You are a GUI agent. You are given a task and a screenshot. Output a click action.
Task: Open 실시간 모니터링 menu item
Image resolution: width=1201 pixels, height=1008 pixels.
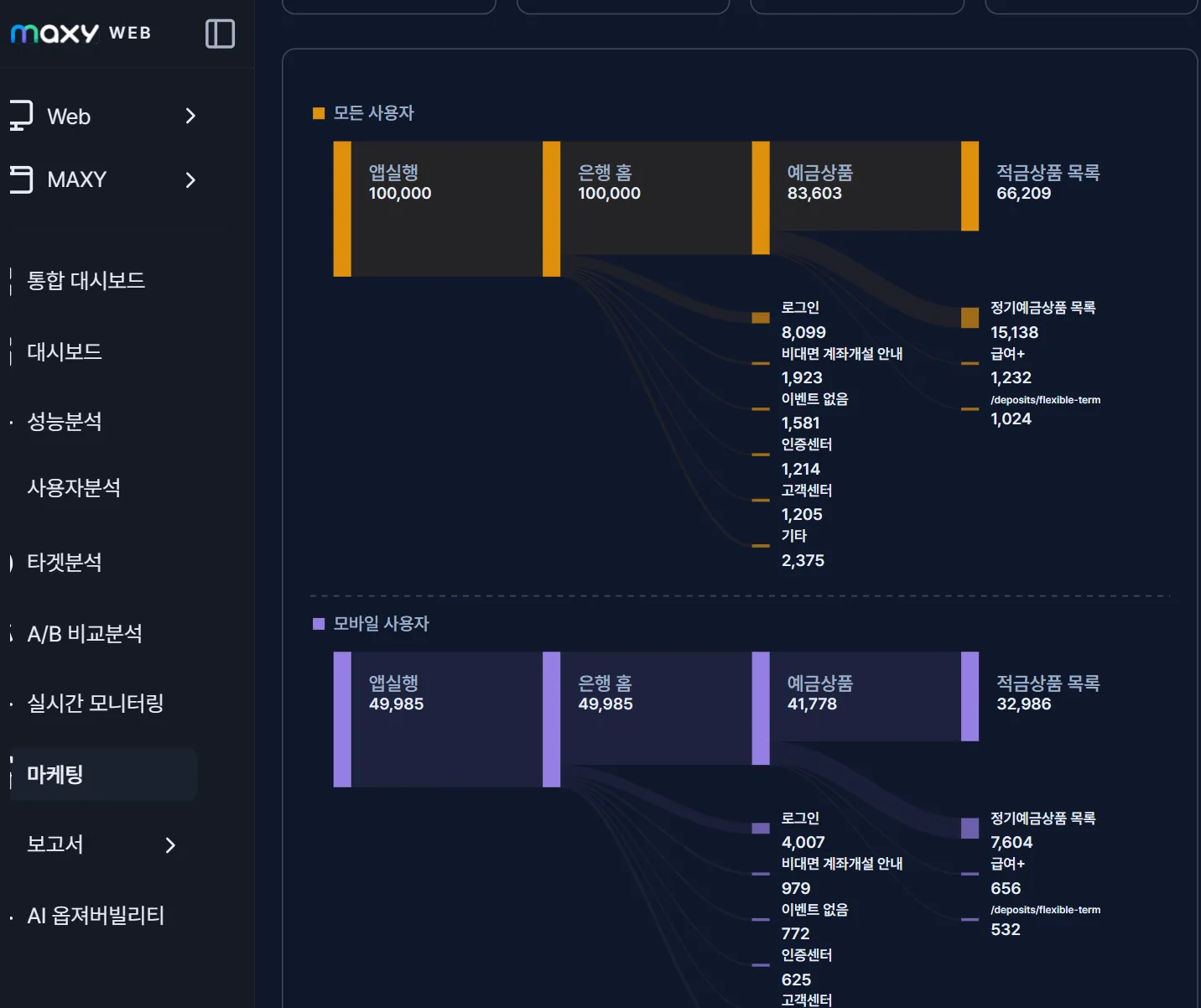coord(96,703)
